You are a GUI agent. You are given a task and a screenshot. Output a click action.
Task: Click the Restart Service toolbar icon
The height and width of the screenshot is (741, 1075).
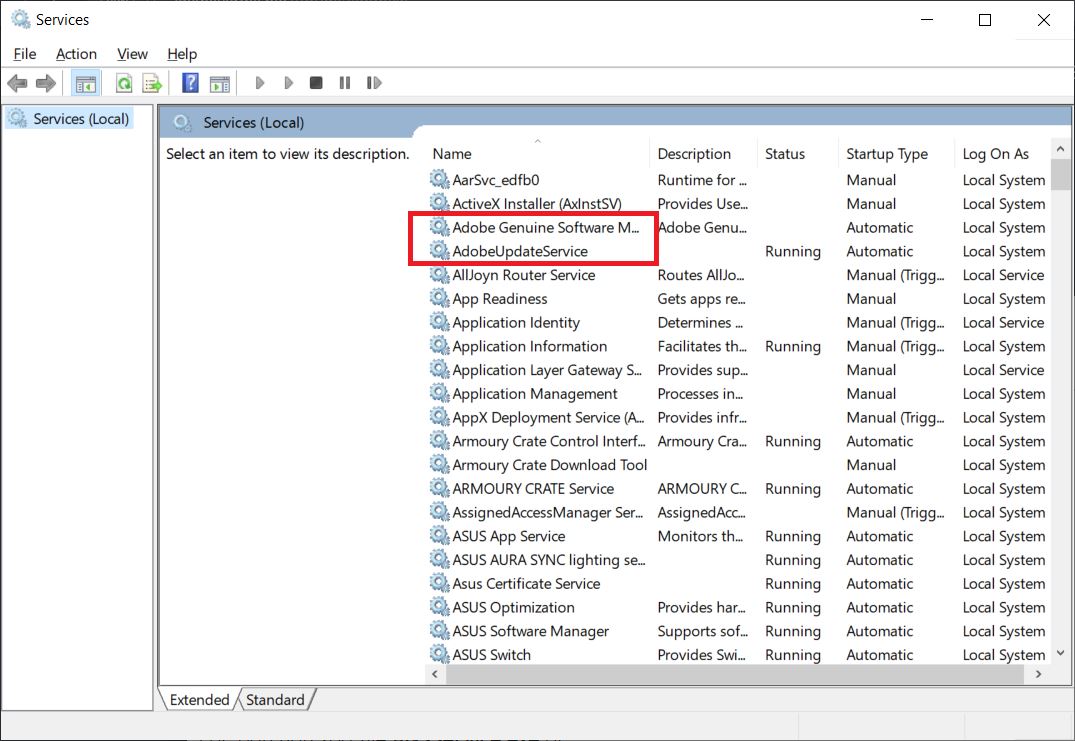pos(374,83)
